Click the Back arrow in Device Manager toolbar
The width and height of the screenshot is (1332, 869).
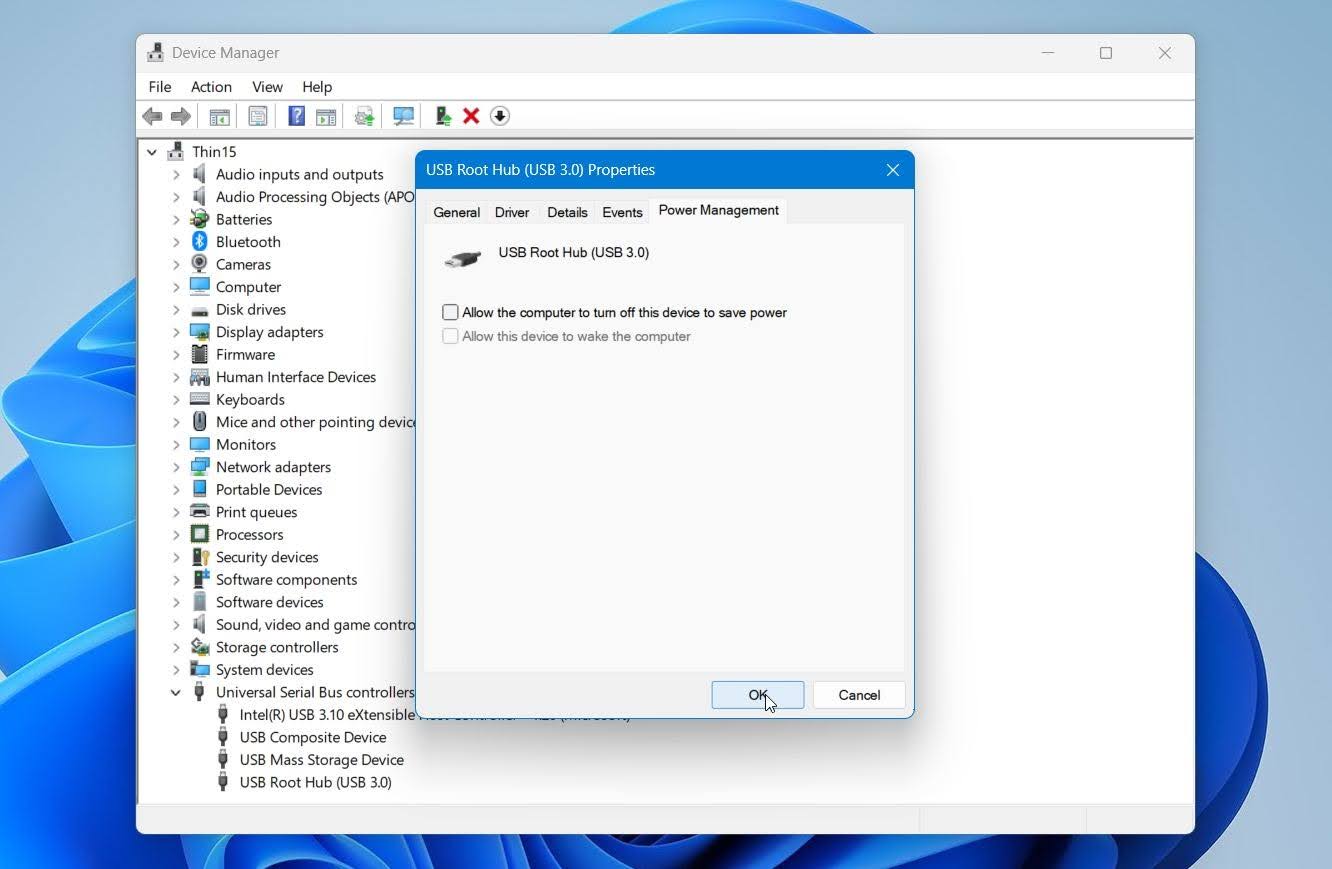click(x=152, y=116)
